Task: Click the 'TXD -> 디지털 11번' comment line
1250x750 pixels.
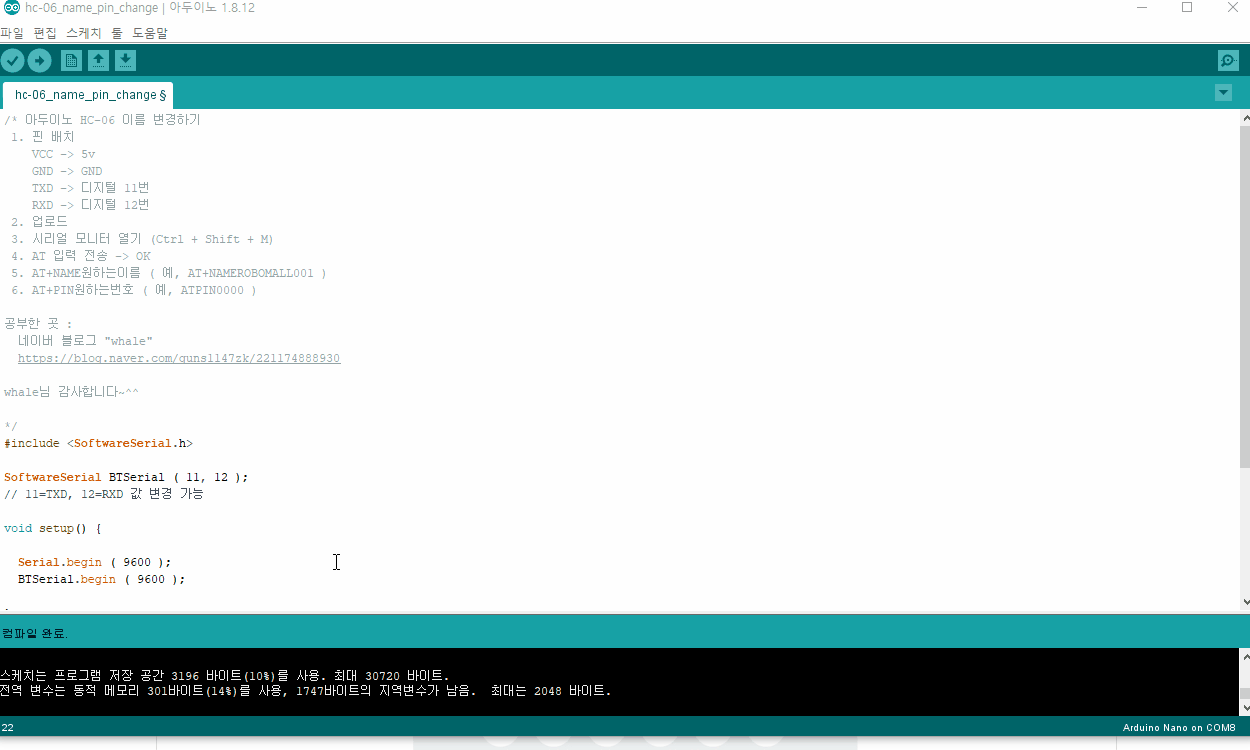Action: pyautogui.click(x=91, y=188)
